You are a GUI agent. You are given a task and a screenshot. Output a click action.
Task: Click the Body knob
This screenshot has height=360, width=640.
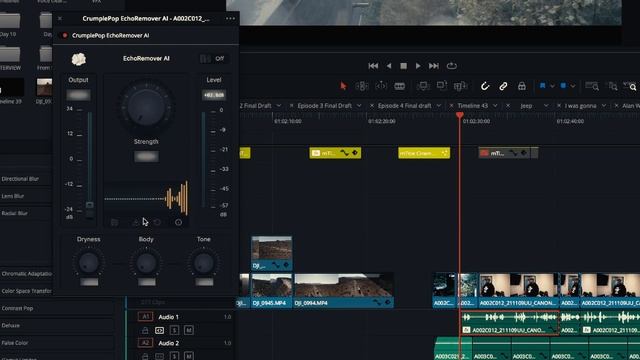pyautogui.click(x=146, y=262)
